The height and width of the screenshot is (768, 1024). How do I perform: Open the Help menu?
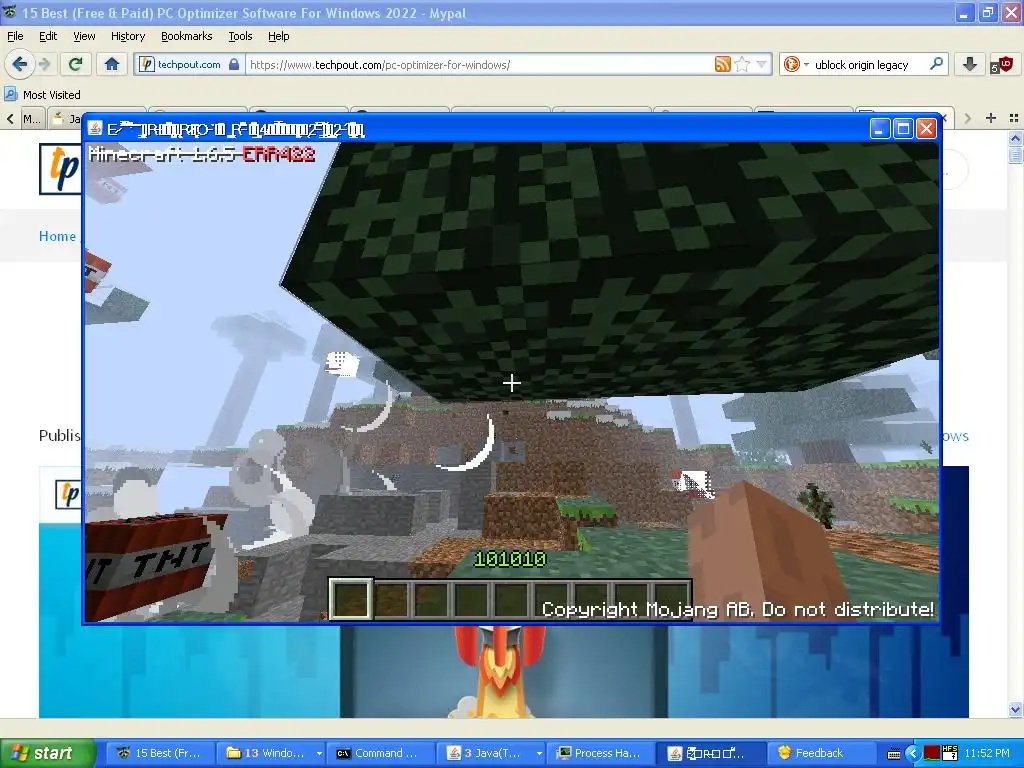(x=278, y=36)
